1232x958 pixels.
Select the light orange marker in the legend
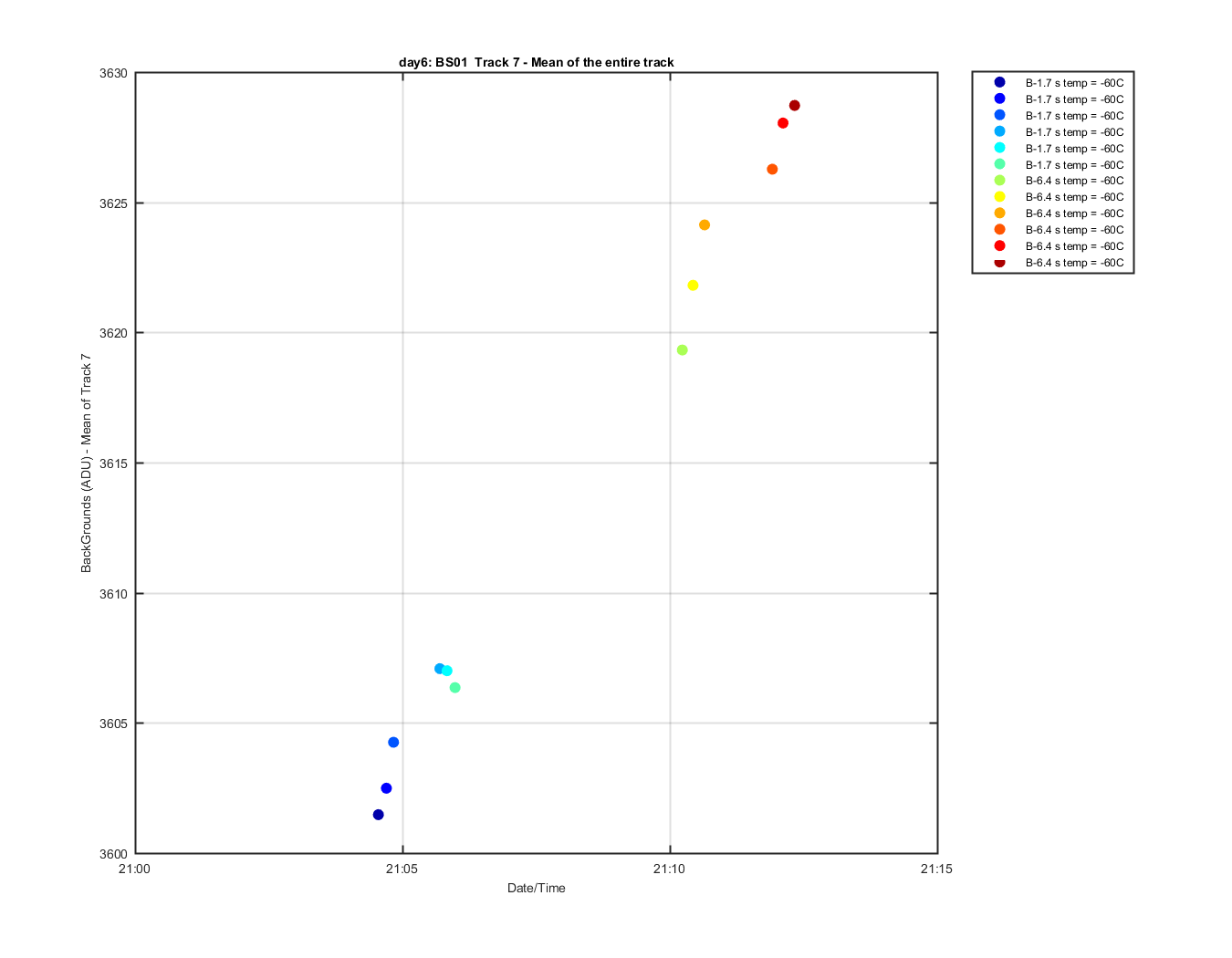(x=1000, y=213)
